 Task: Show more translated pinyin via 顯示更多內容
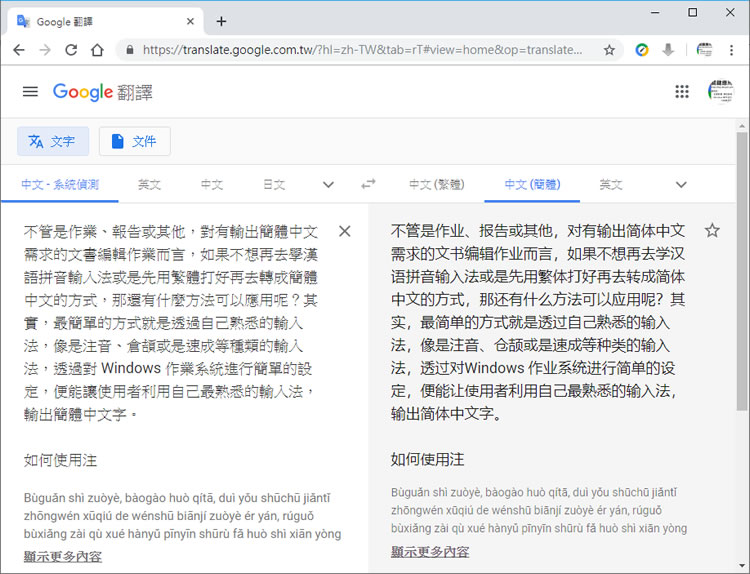[x=430, y=552]
